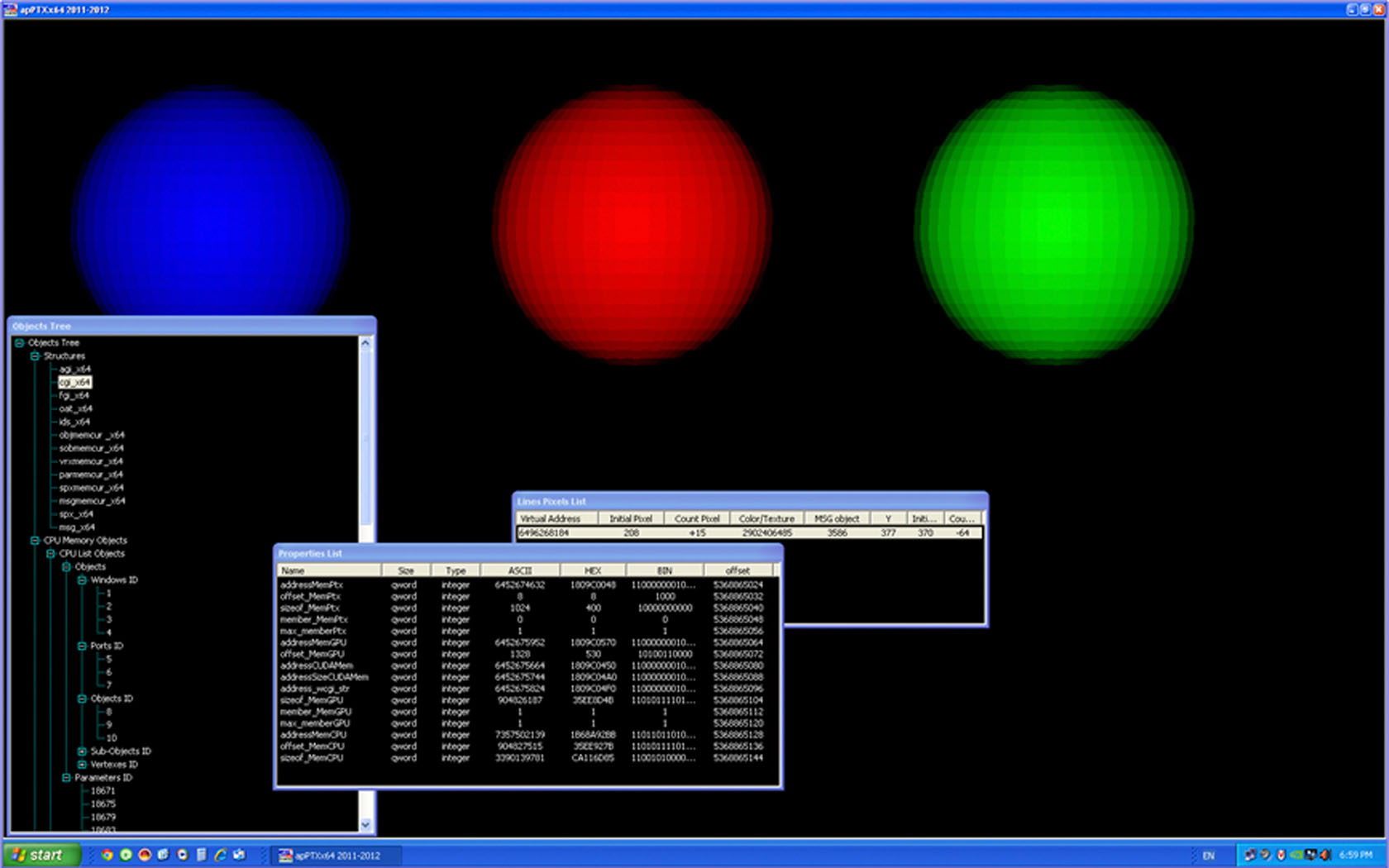
Task: Click the volume speaker tray icon
Action: pos(1325,855)
